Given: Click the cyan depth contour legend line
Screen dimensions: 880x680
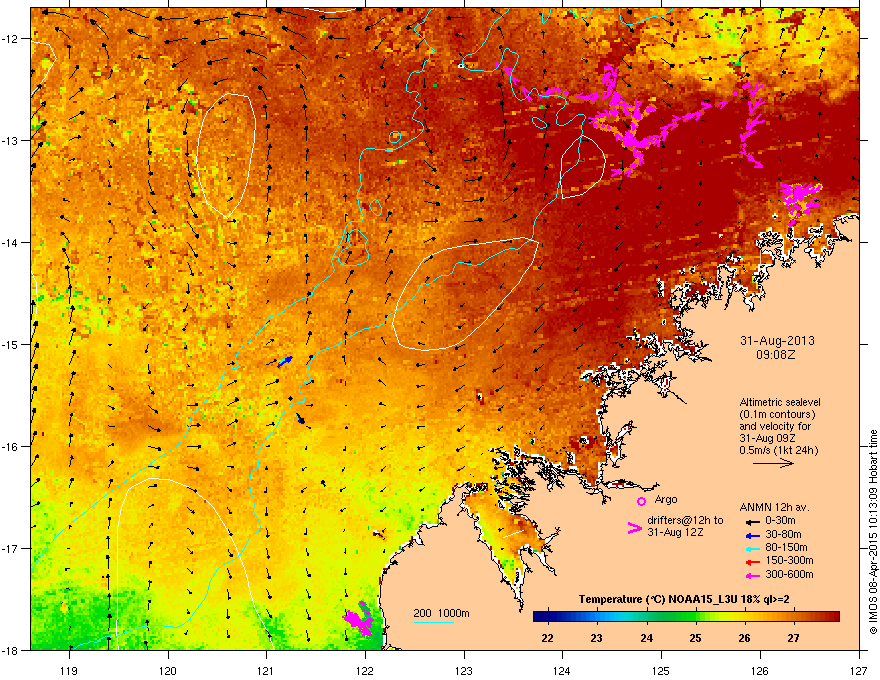Looking at the screenshot, I should click(433, 622).
